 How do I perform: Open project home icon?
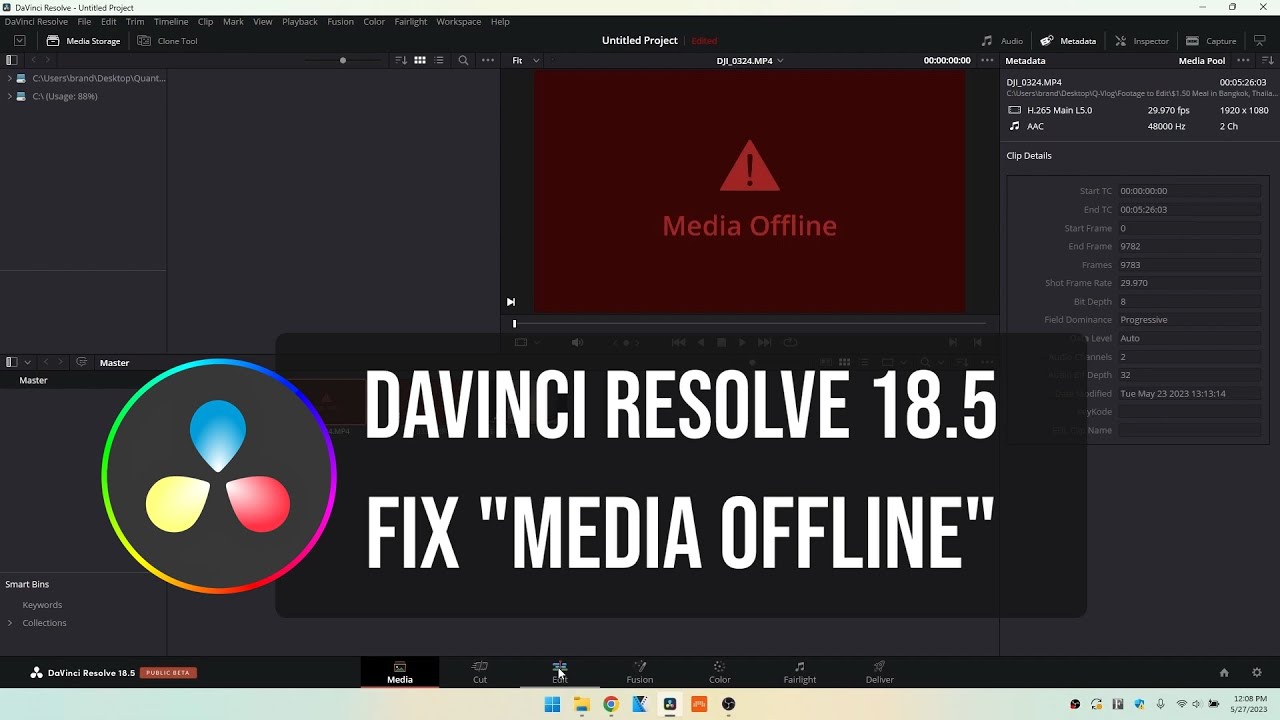tap(1224, 673)
